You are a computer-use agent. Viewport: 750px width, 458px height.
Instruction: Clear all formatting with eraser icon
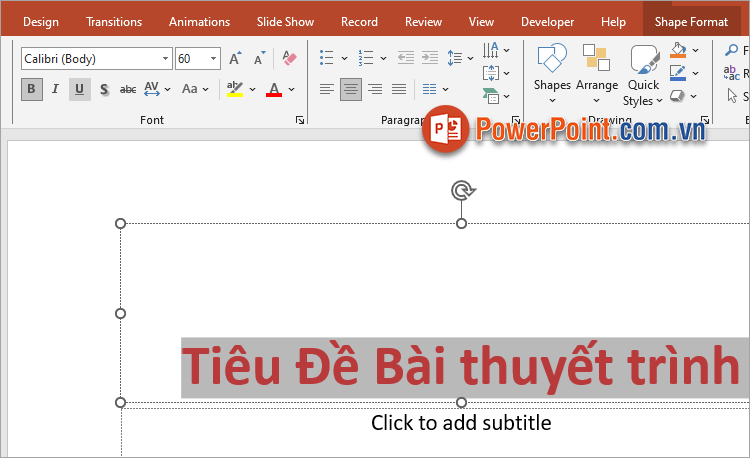289,58
